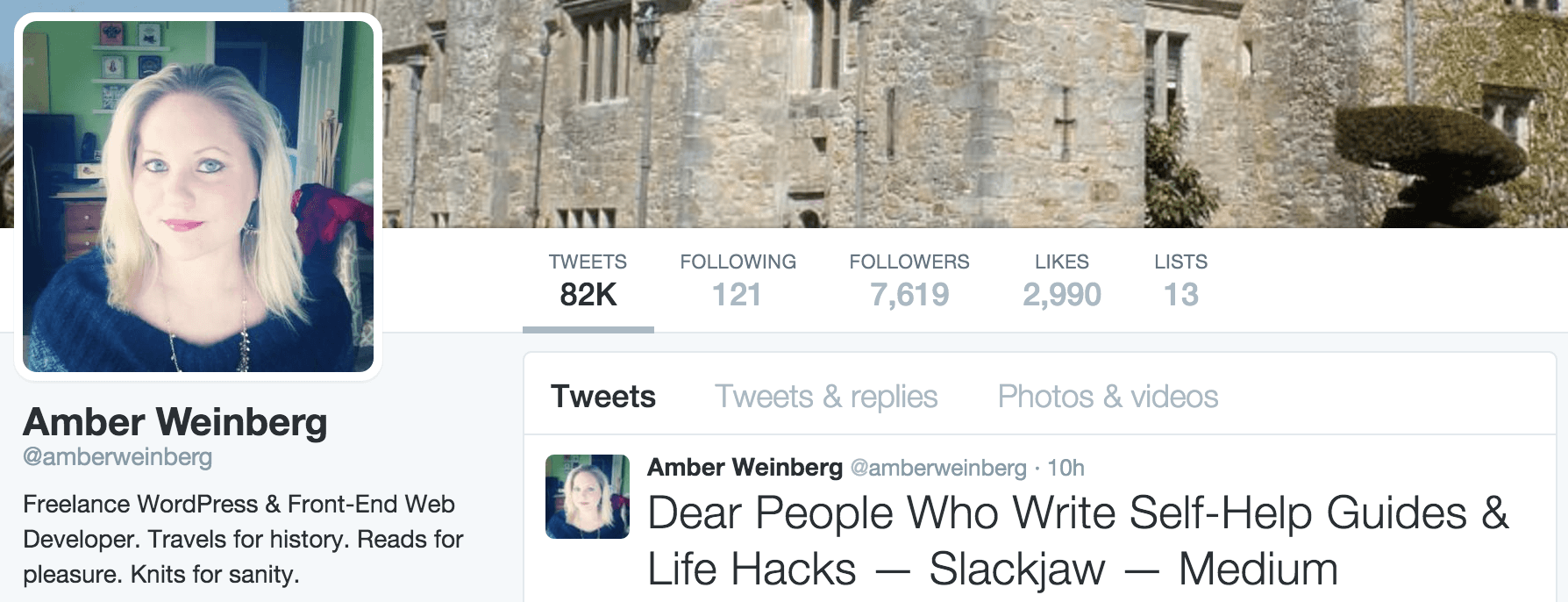The image size is (1568, 602).
Task: Click the 7,619 followers number
Action: pyautogui.click(x=909, y=295)
